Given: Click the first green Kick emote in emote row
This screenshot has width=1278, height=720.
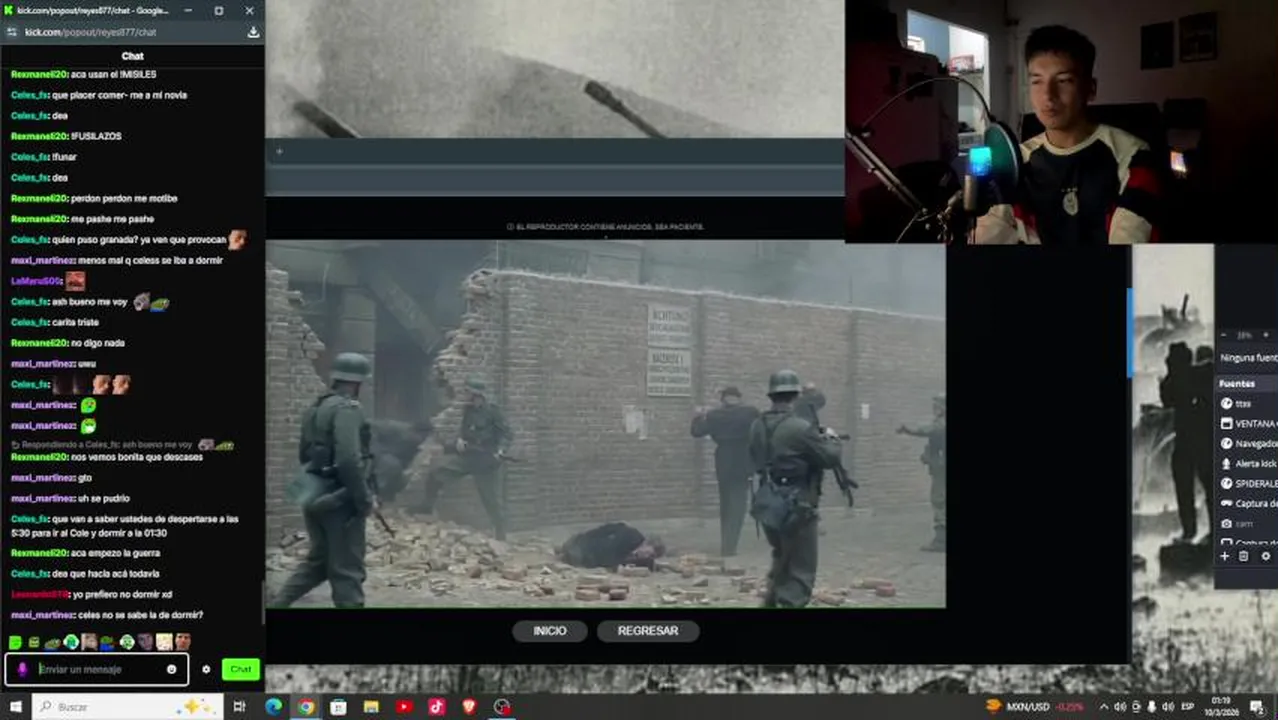Looking at the screenshot, I should click(x=15, y=642).
